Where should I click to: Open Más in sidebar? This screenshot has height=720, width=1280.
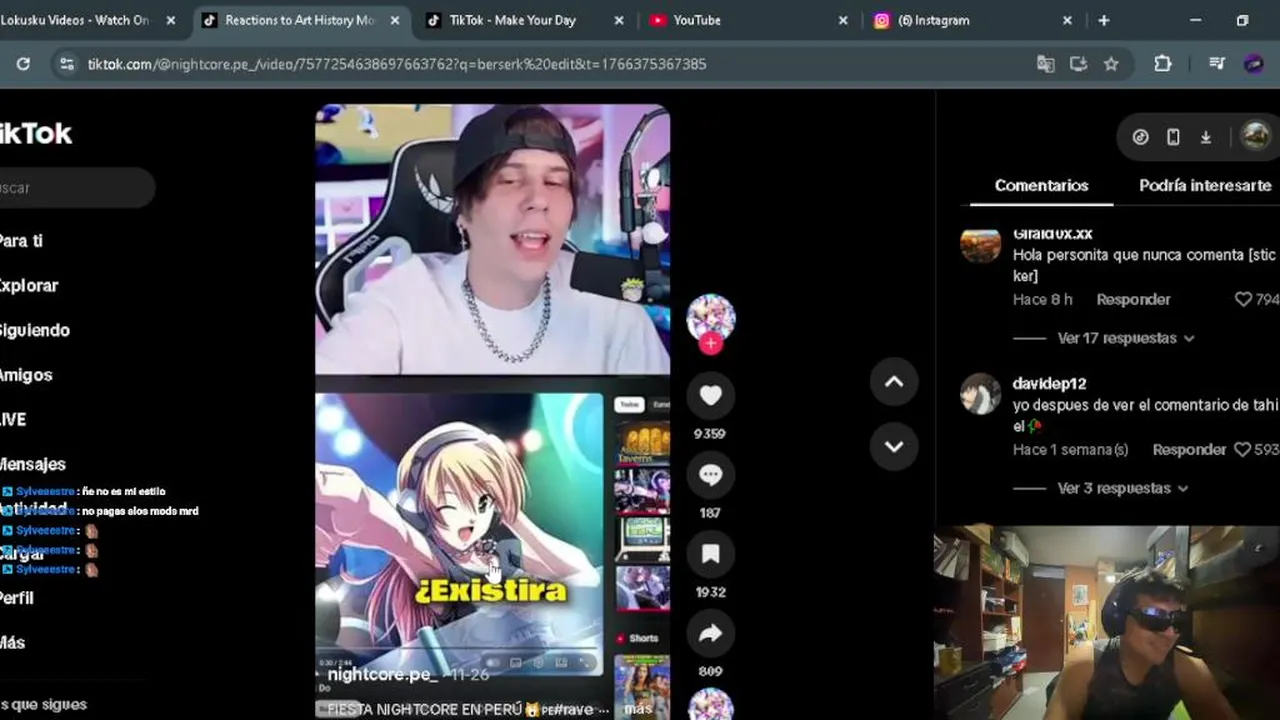pyautogui.click(x=12, y=642)
